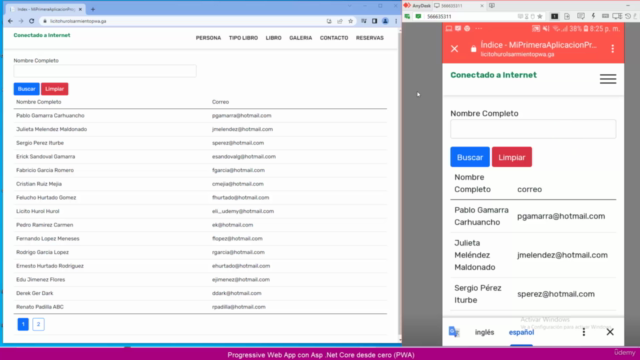
Task: Tap email pgamarra@hotmail.com in mobile view
Action: 561,216
